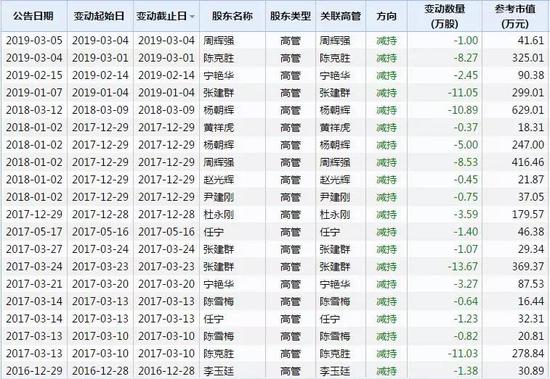Sort by the 变动起始日 column header
This screenshot has width=550, height=379.
99,16
